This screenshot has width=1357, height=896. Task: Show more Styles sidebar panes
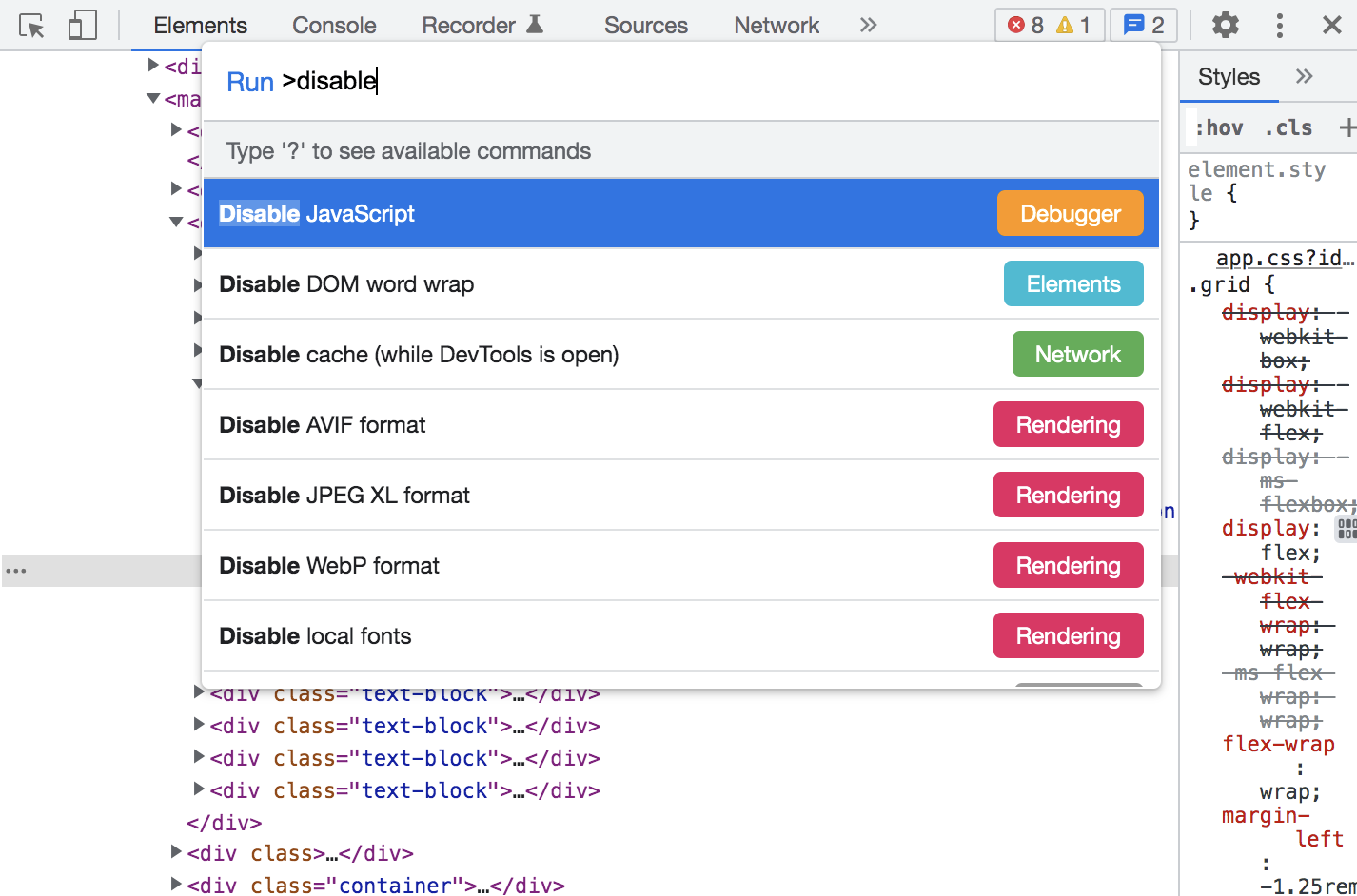click(x=1304, y=77)
